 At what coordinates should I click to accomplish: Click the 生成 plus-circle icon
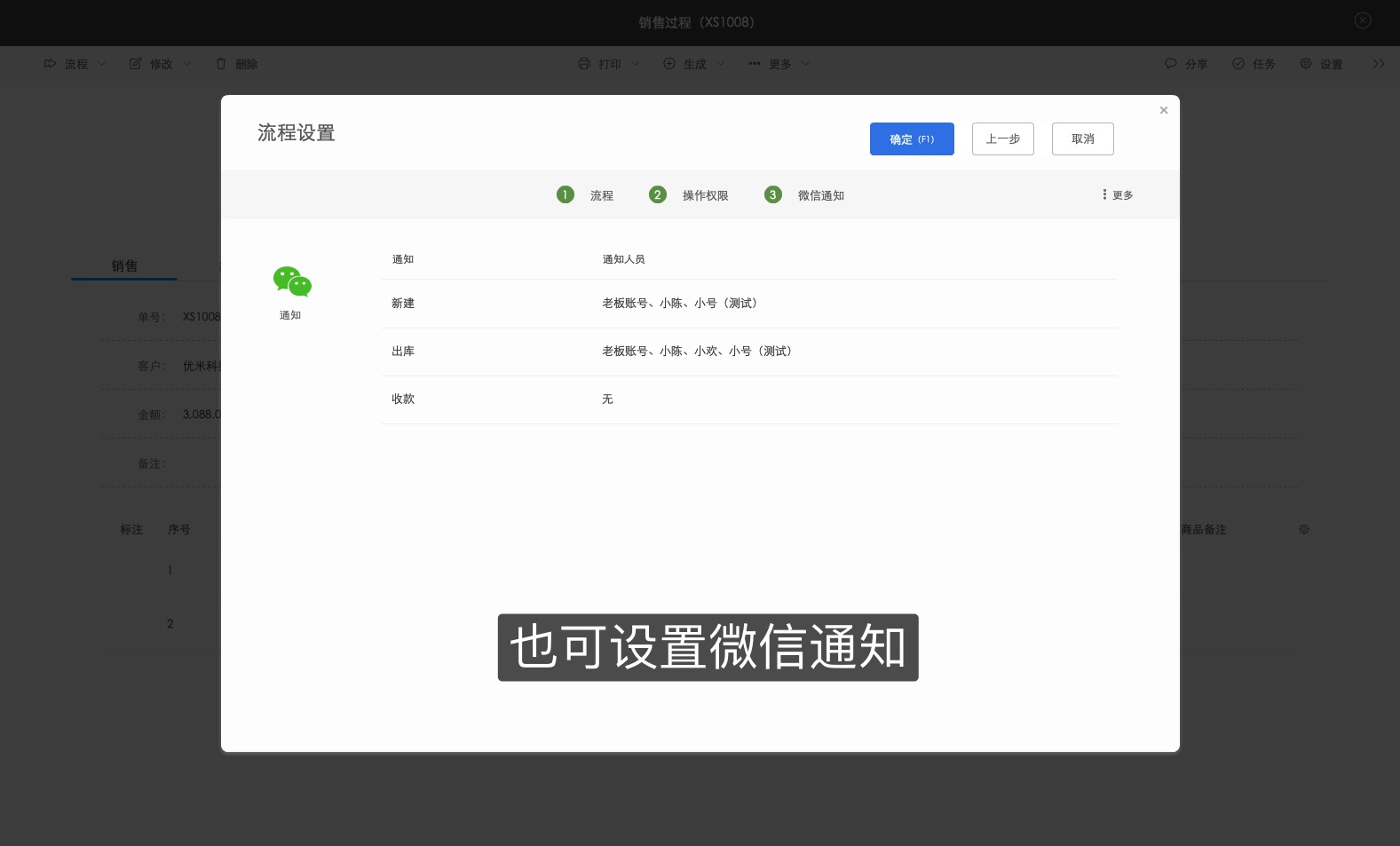[669, 64]
